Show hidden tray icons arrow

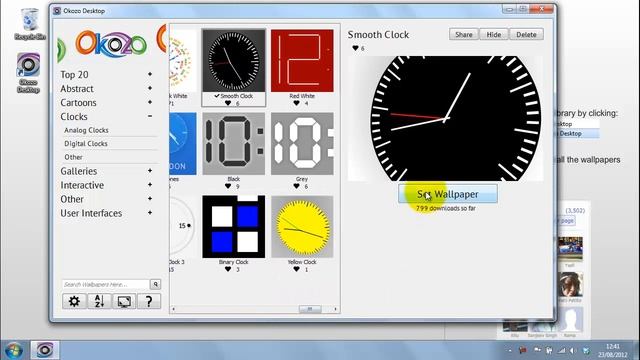[510, 351]
